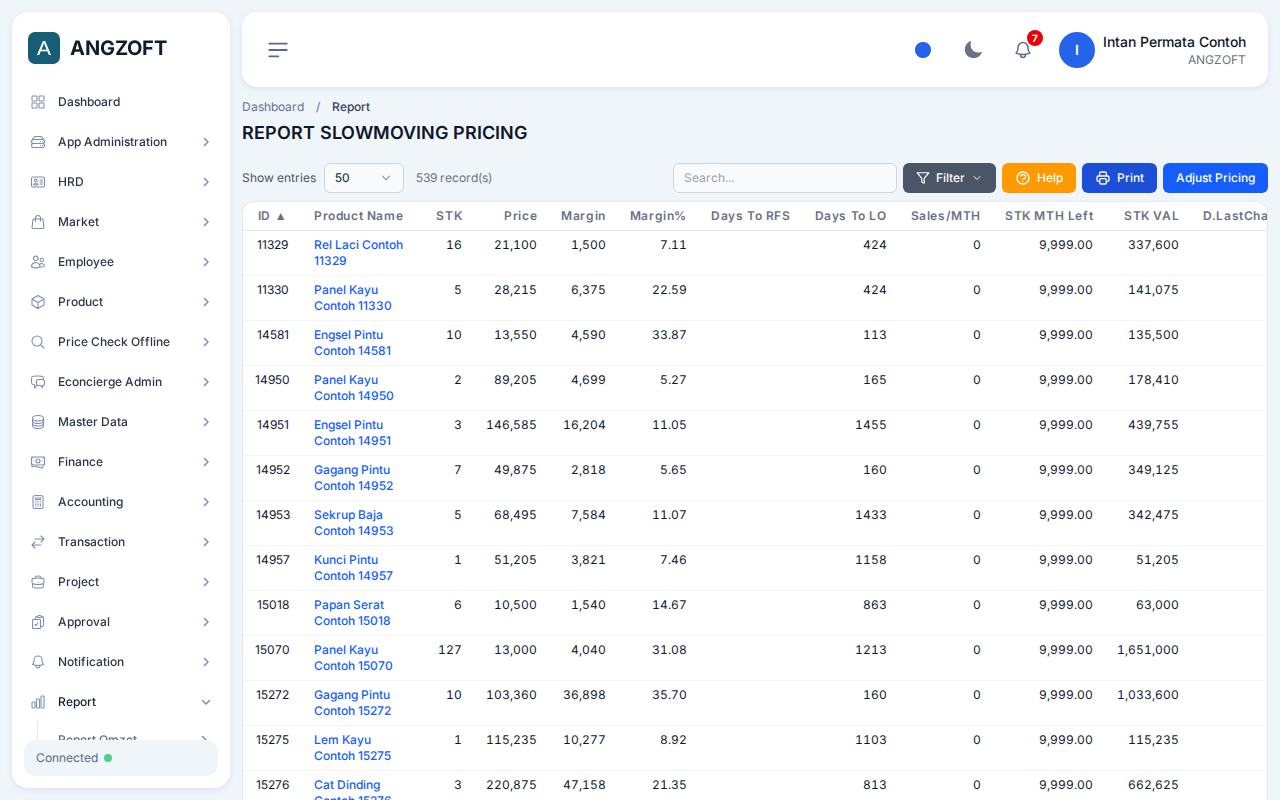Open the Master Data menu
This screenshot has width=1280, height=800.
(x=121, y=422)
